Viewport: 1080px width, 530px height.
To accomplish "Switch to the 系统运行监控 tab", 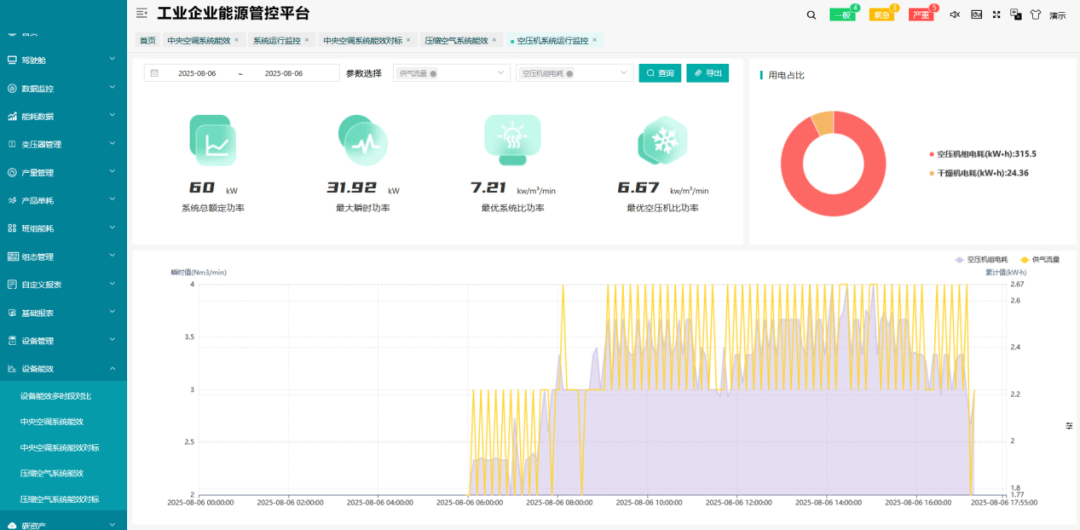I will pos(277,40).
